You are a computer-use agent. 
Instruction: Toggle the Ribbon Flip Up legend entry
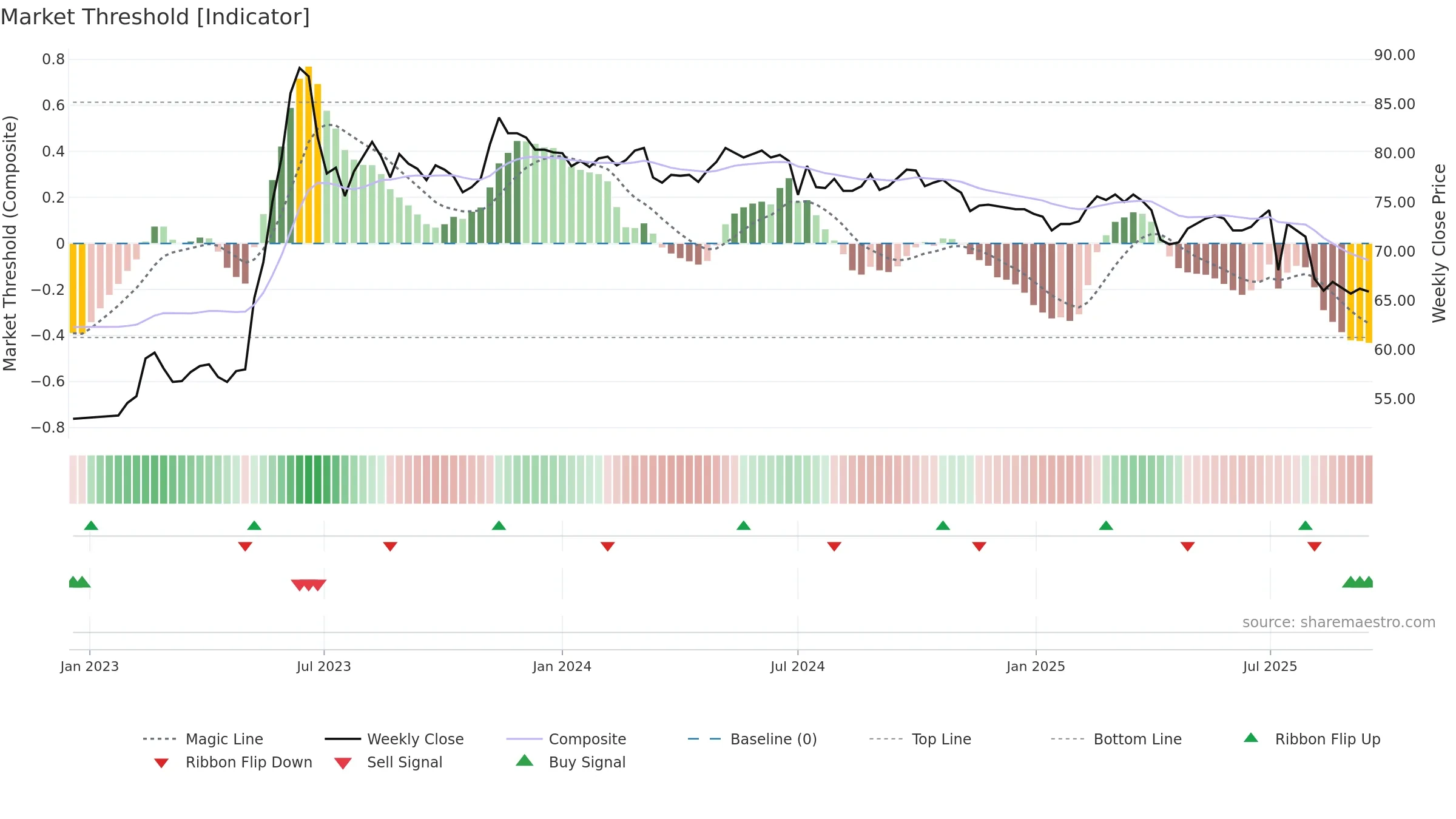click(1312, 739)
